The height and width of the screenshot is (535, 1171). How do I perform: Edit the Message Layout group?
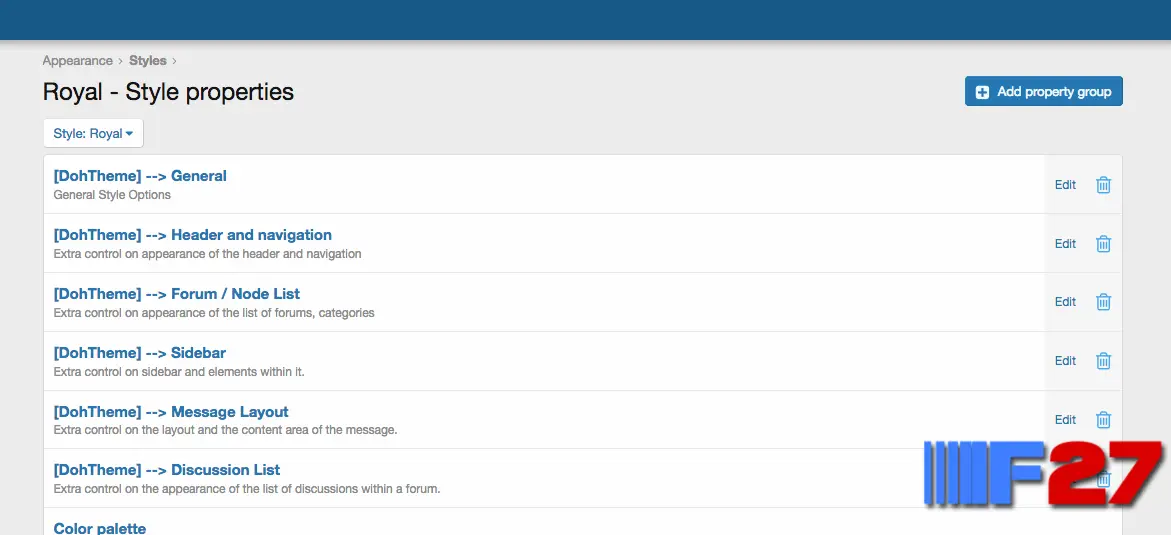pos(1065,420)
